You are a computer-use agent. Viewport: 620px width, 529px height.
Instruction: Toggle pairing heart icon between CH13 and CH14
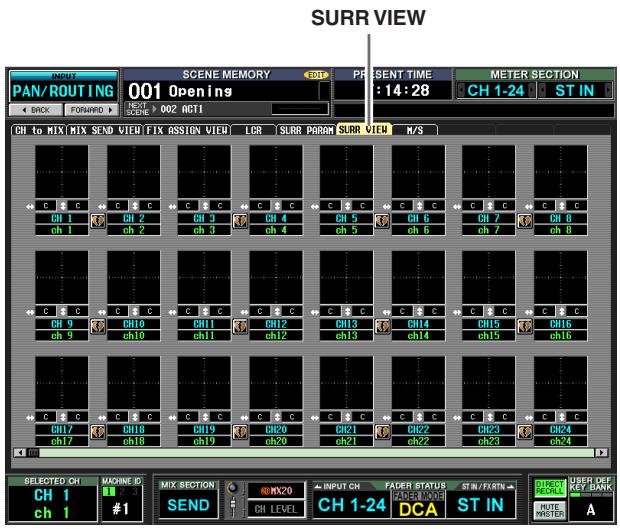pos(382,327)
